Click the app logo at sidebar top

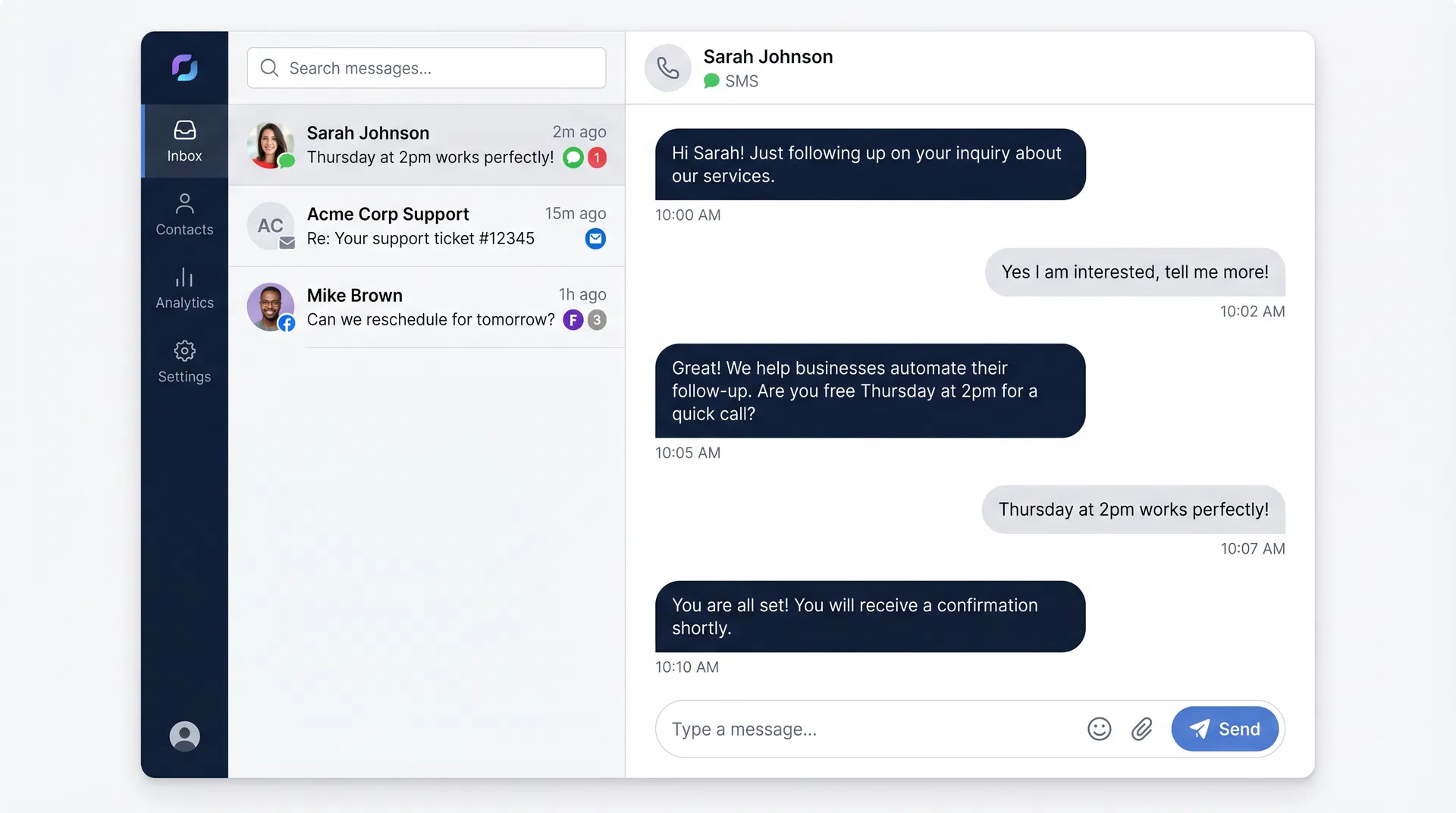click(184, 67)
